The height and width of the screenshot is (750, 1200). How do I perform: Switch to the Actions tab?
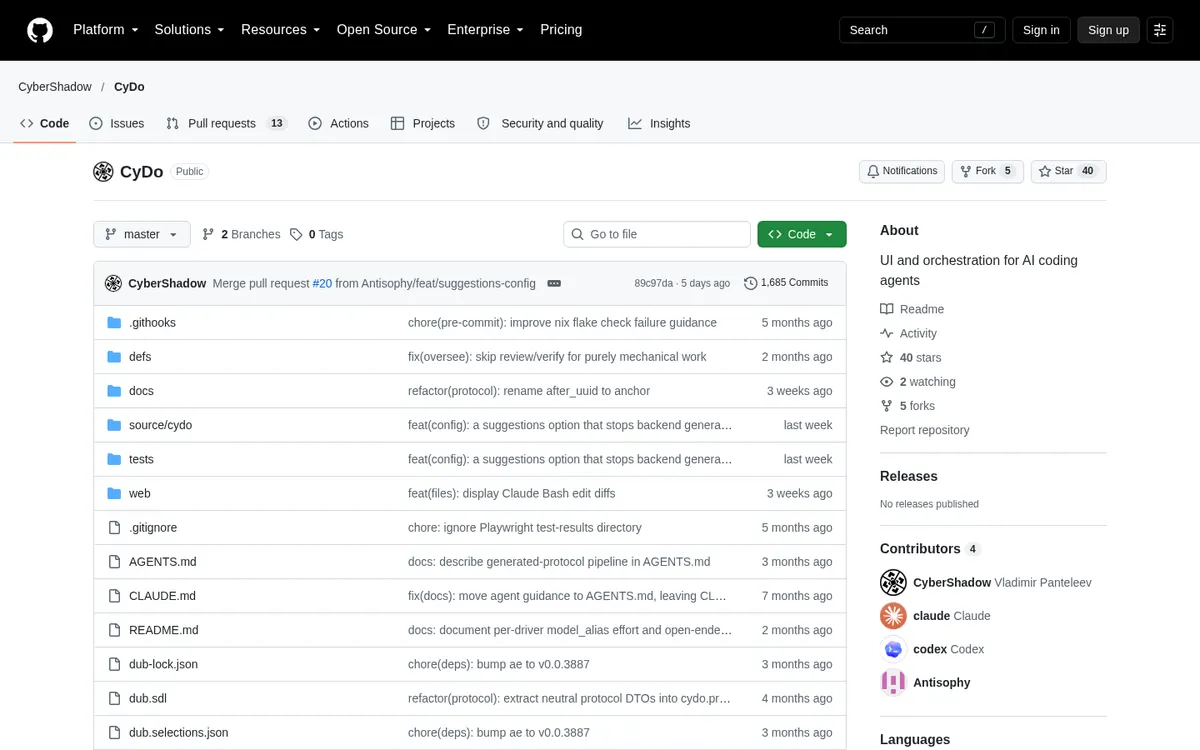pos(338,123)
